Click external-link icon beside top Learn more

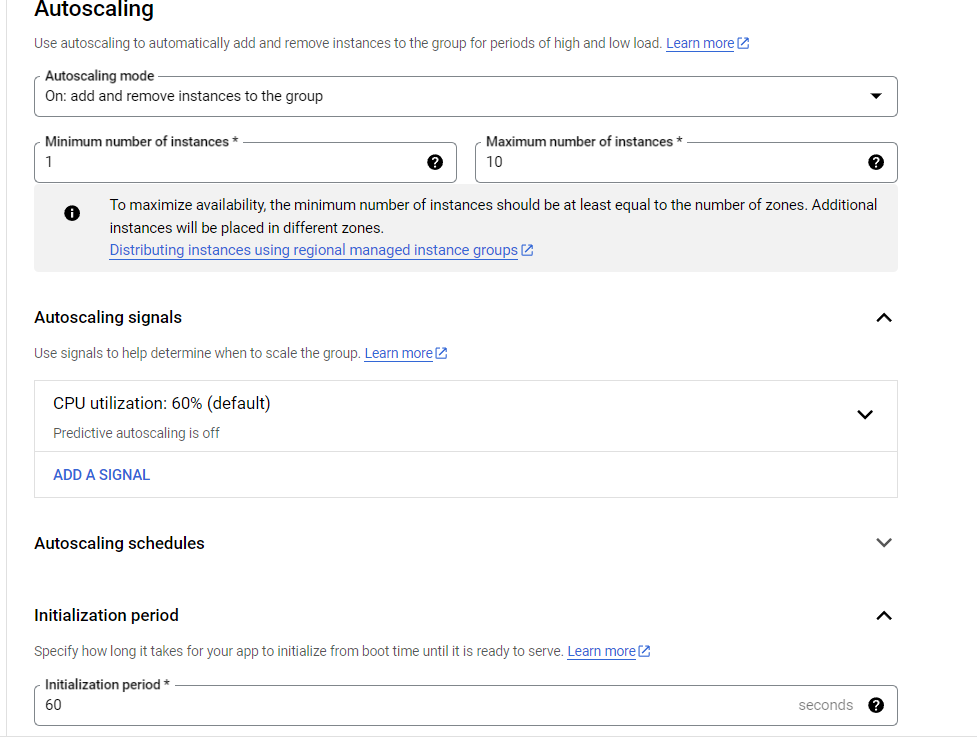point(743,43)
